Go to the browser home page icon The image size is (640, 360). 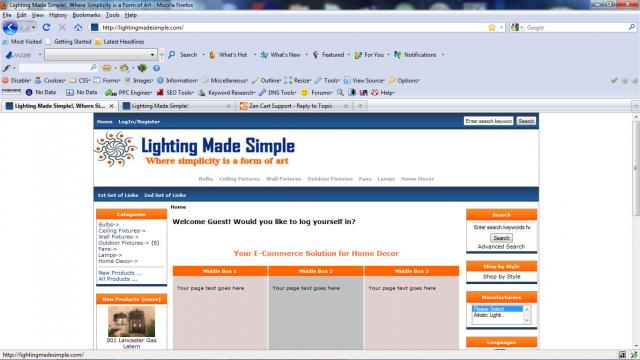[x=78, y=27]
